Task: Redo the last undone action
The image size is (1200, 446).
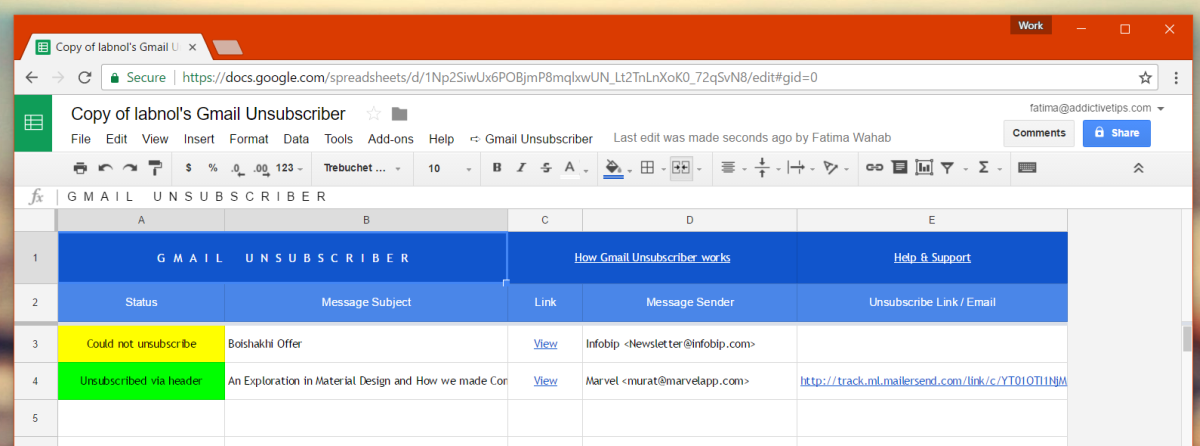Action: 130,168
